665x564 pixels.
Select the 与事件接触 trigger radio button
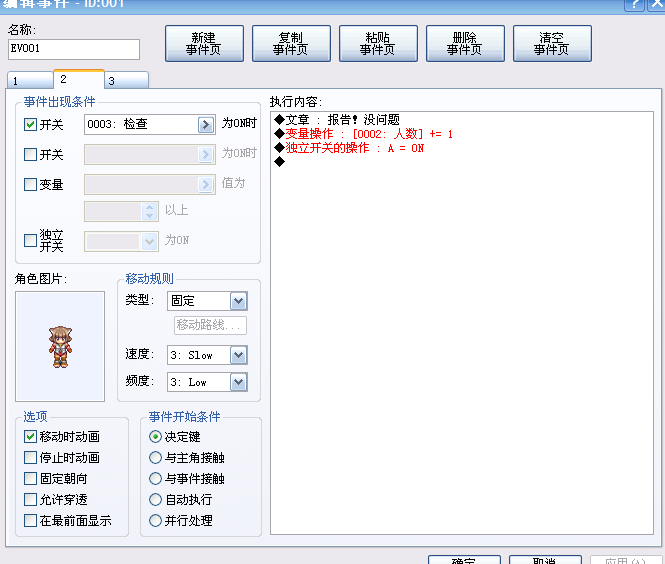coord(155,478)
